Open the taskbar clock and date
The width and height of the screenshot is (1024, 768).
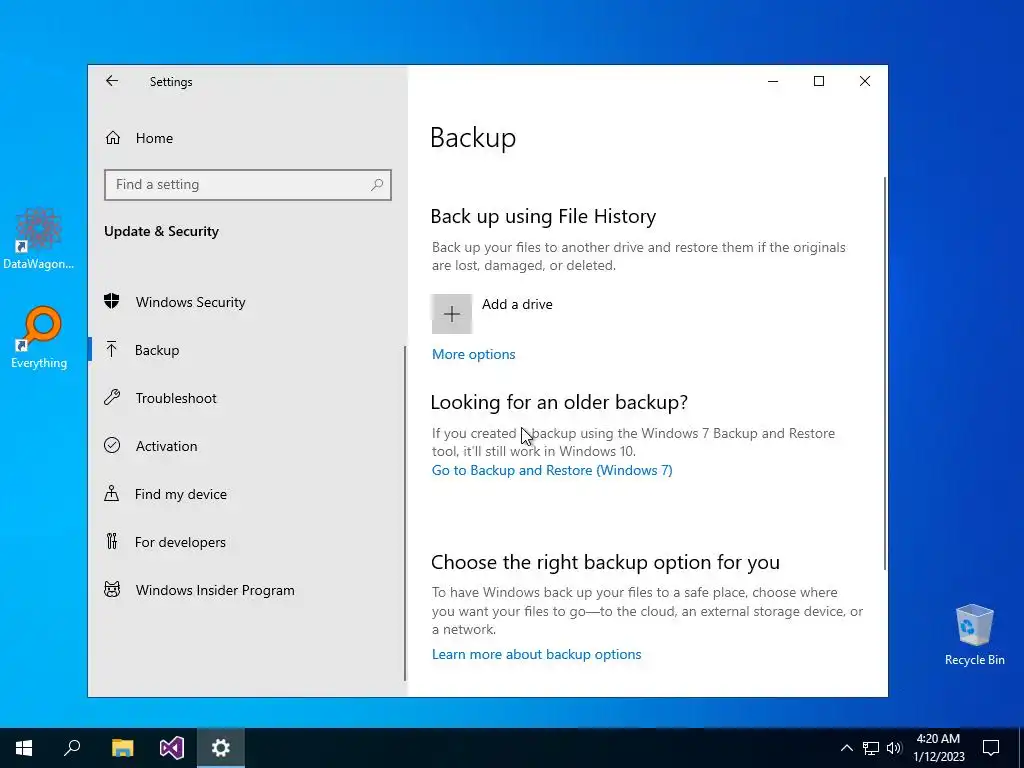pos(938,748)
